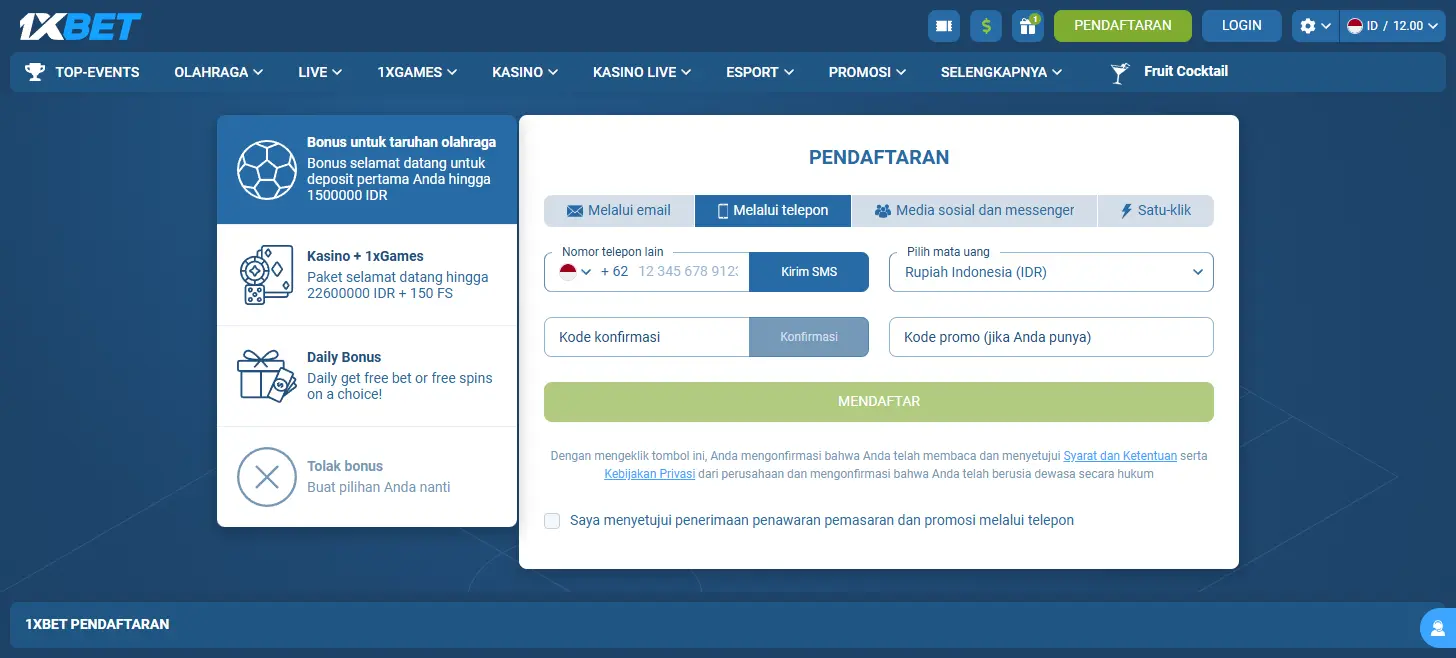This screenshot has height=658, width=1456.
Task: Choose the Tolak bonus X circle
Action: 267,477
